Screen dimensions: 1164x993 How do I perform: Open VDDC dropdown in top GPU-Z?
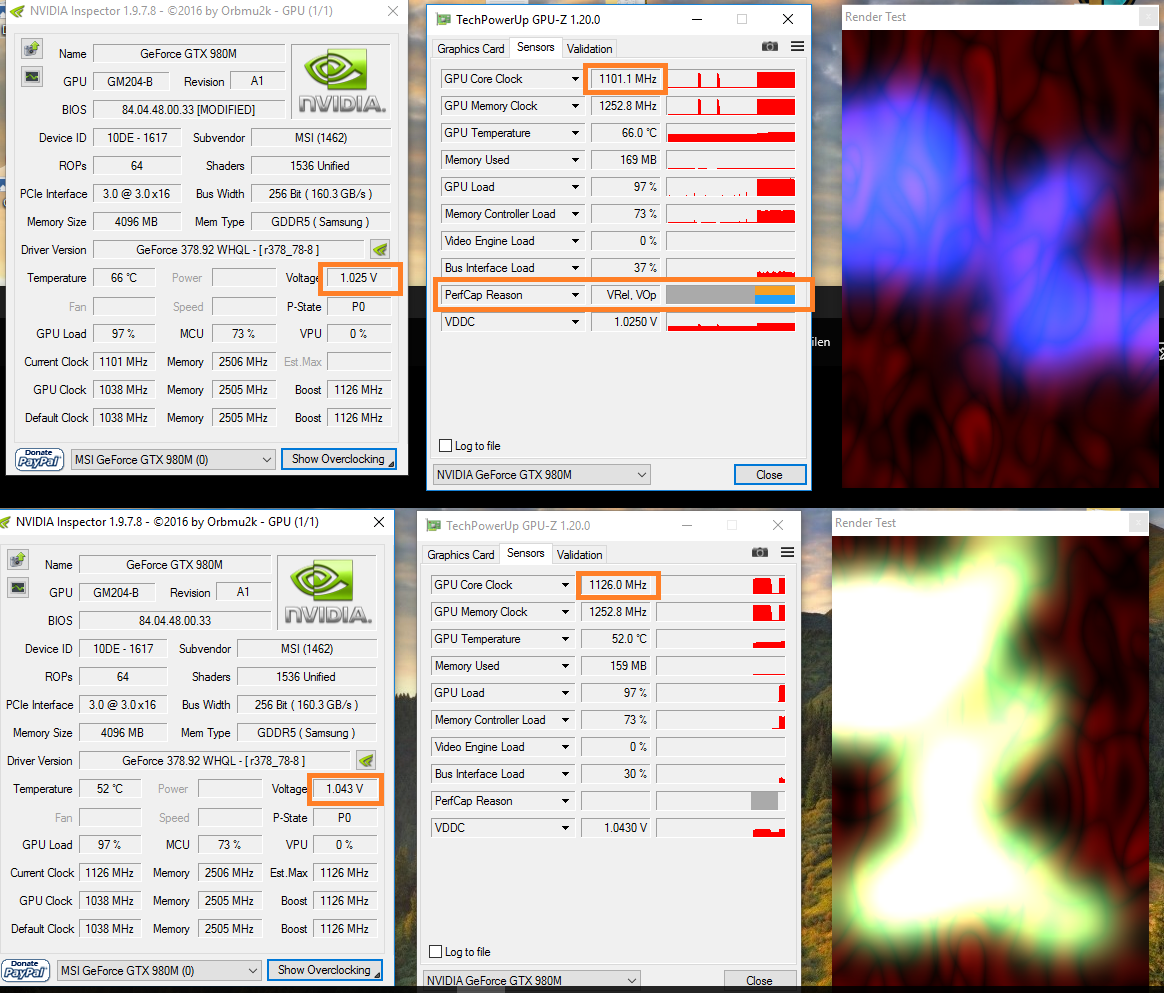pos(575,322)
